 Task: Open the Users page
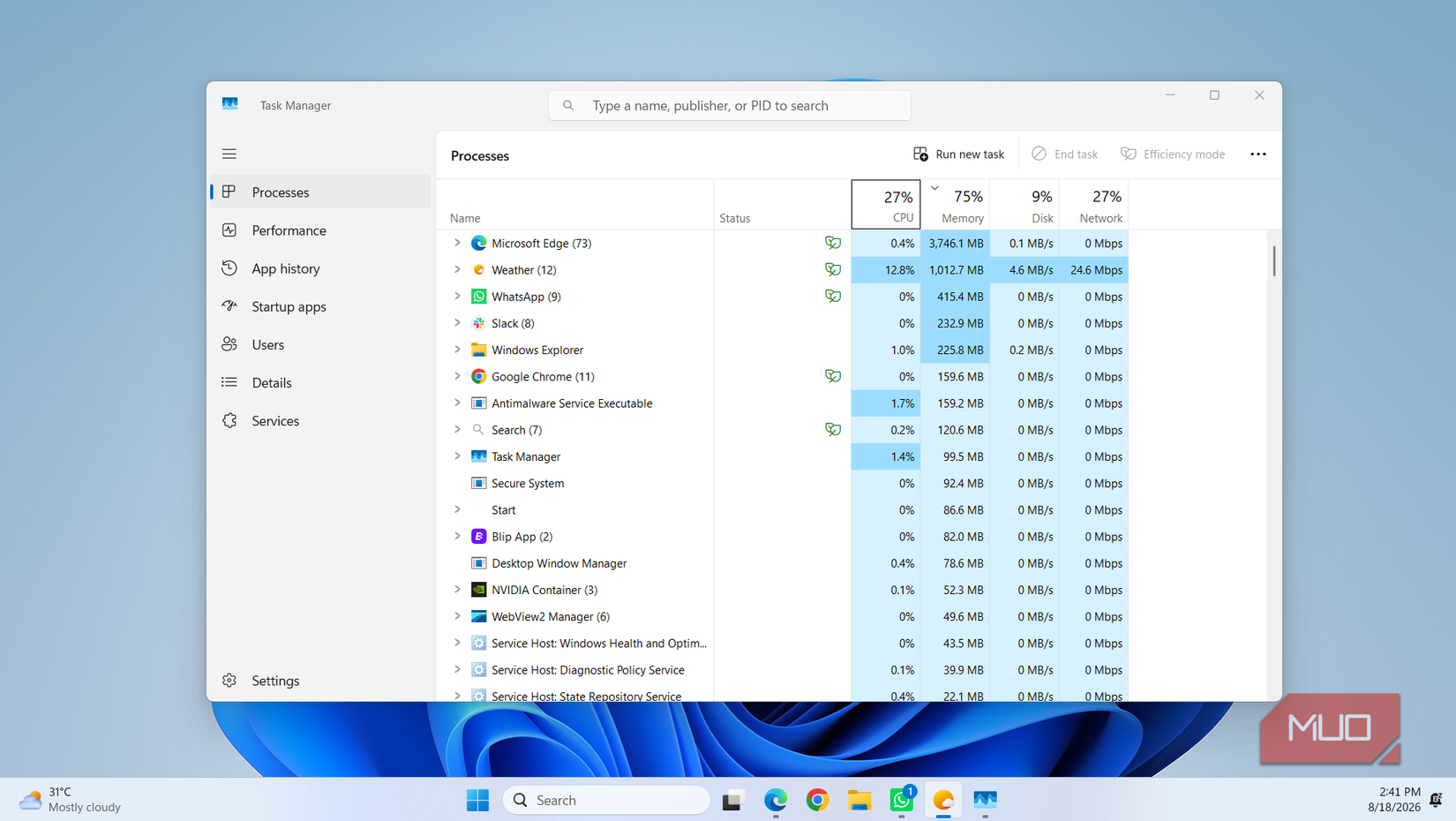(319, 344)
